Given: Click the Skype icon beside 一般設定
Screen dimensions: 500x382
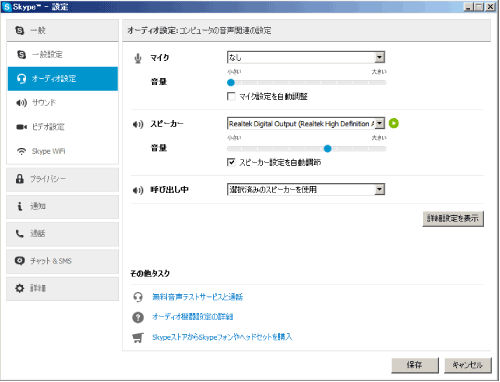Looking at the screenshot, I should [x=21, y=54].
